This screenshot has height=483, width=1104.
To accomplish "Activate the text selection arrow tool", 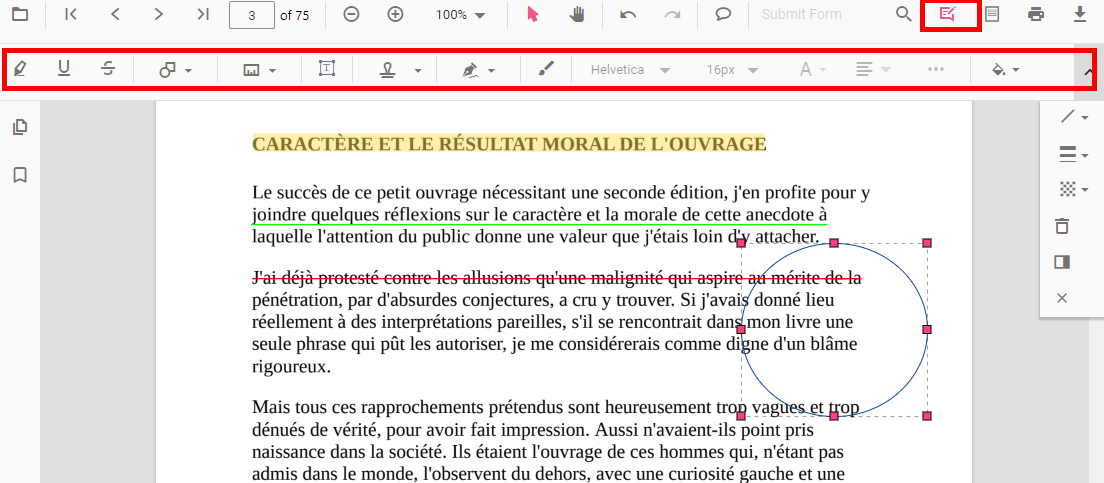I will (x=533, y=14).
